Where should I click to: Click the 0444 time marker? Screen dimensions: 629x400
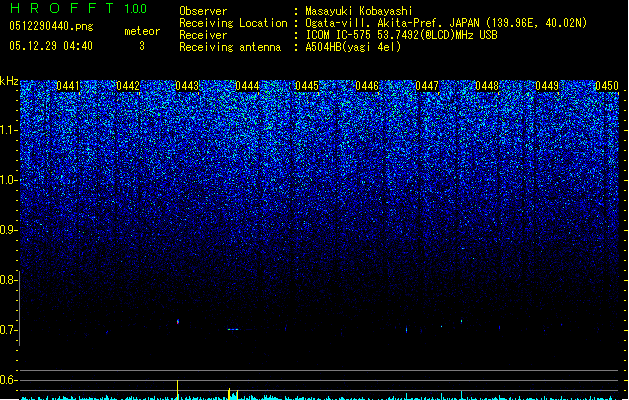[x=247, y=86]
